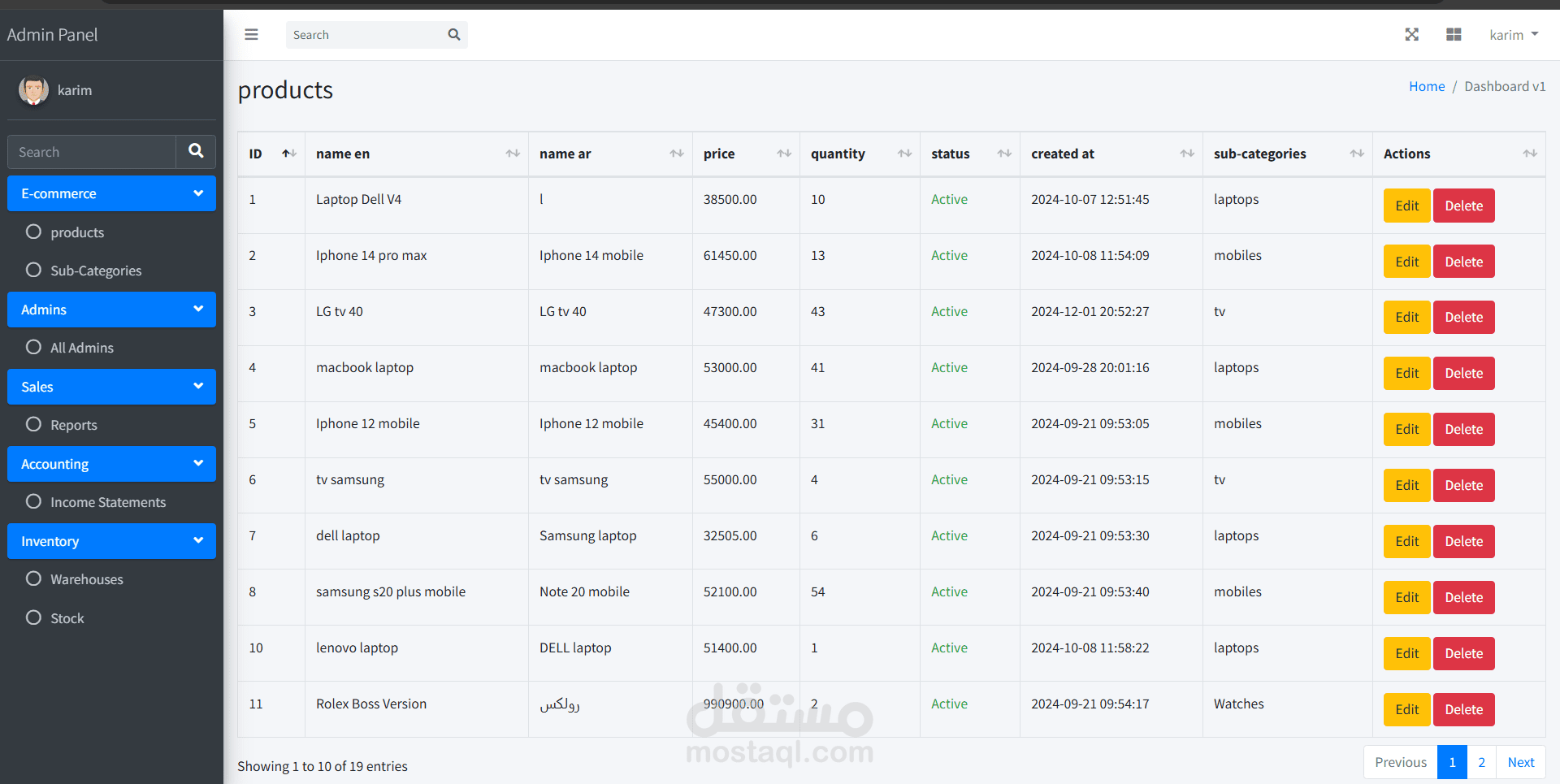
Task: Open the Inventory menu section
Action: click(112, 541)
